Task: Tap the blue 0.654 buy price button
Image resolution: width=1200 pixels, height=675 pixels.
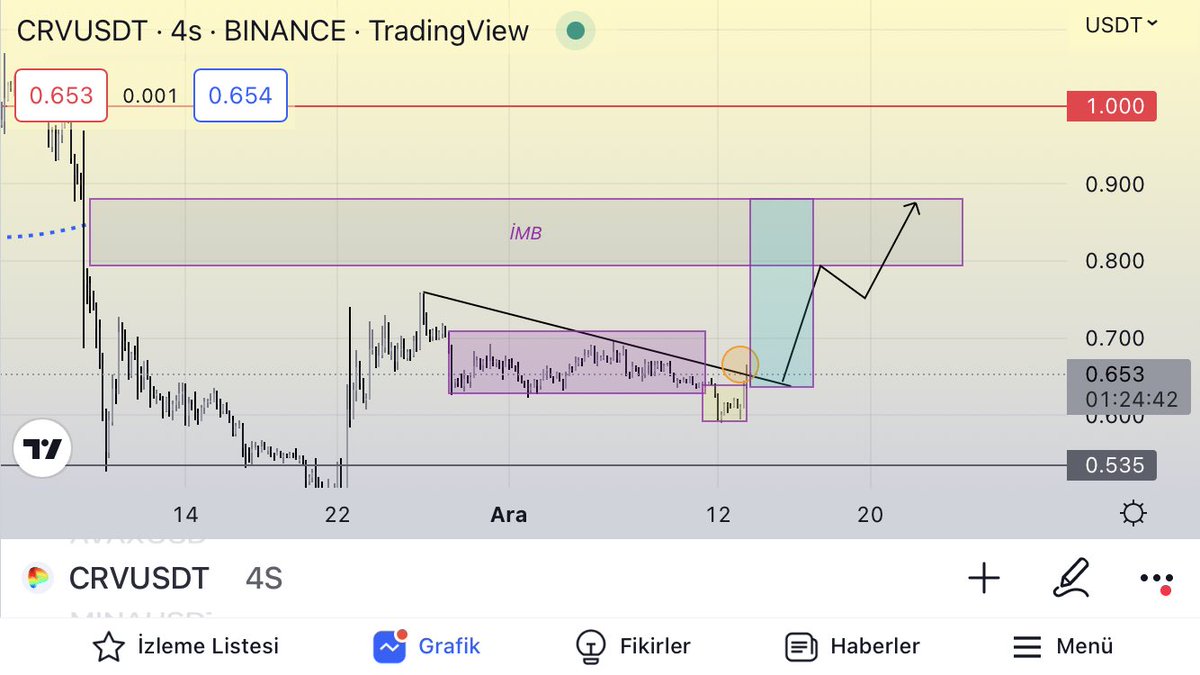Action: (x=240, y=96)
